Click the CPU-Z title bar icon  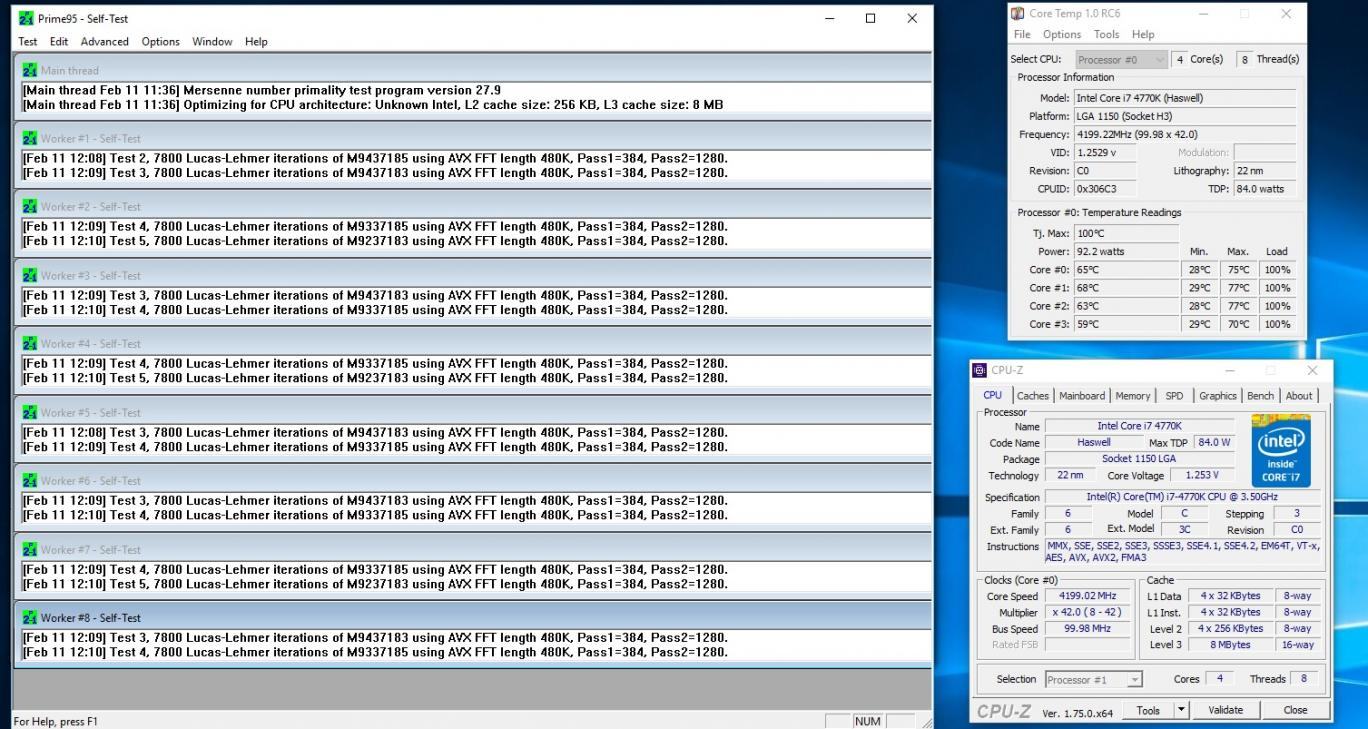pos(980,370)
